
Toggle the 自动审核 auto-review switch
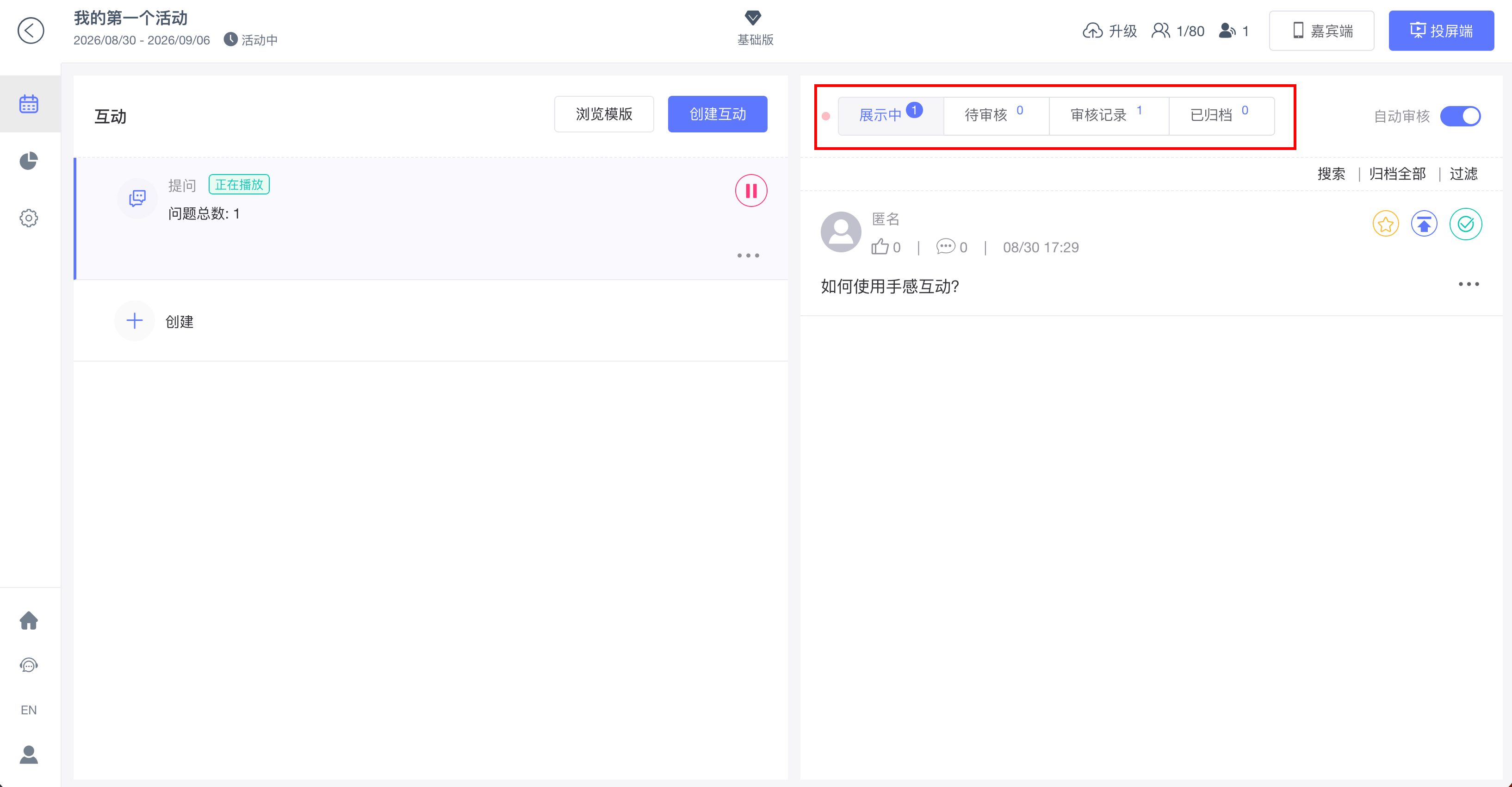click(1460, 116)
